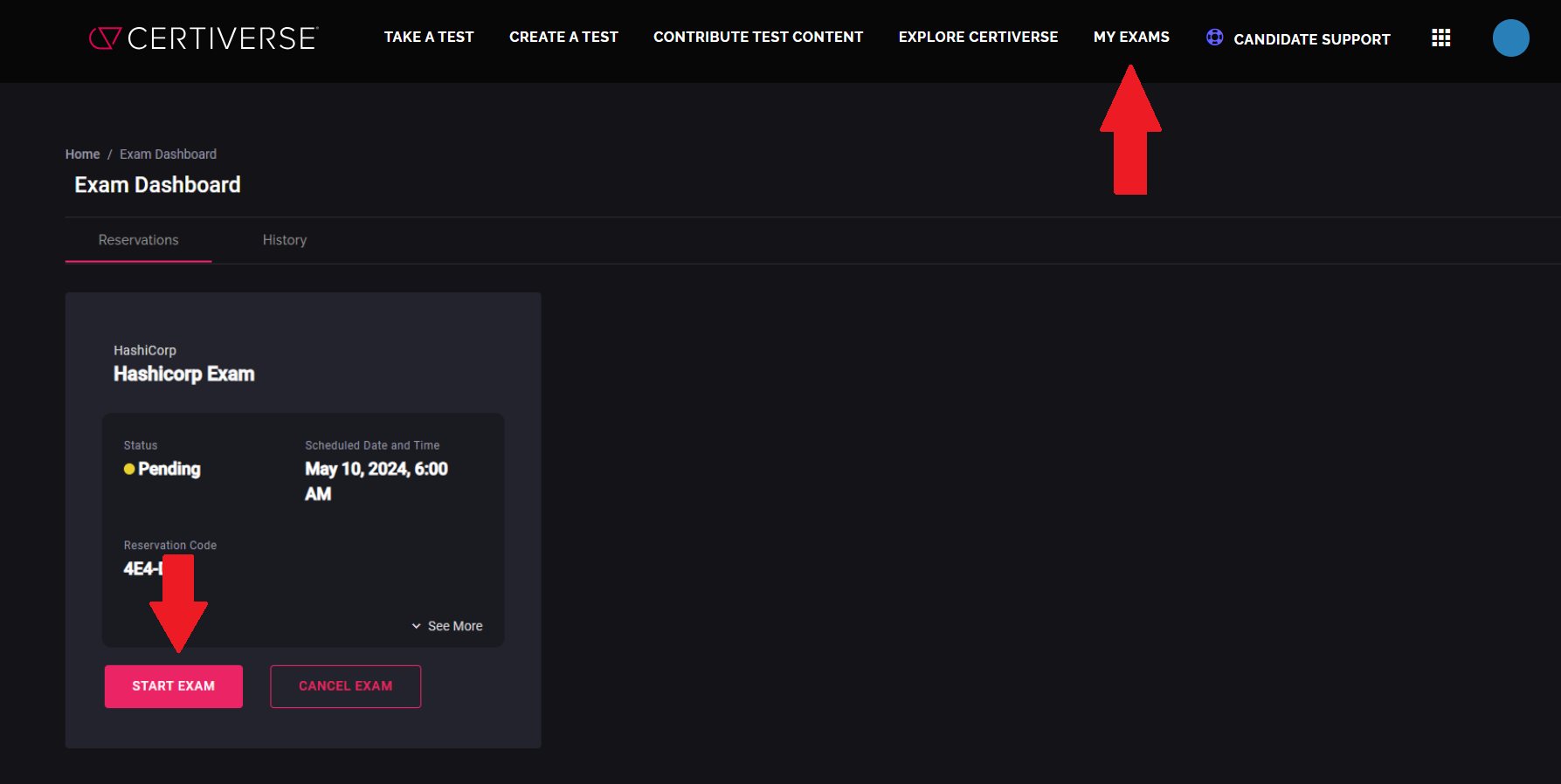Expand See More details
The width and height of the screenshot is (1561, 784).
(447, 626)
